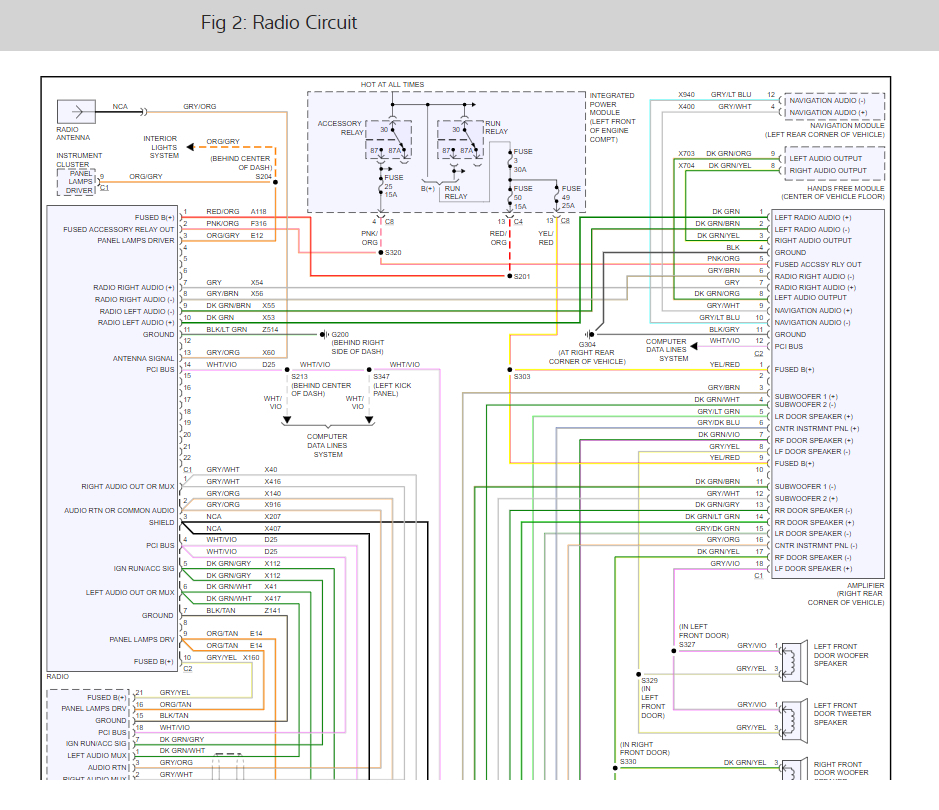Select the Integrated Power Module label

(612, 117)
